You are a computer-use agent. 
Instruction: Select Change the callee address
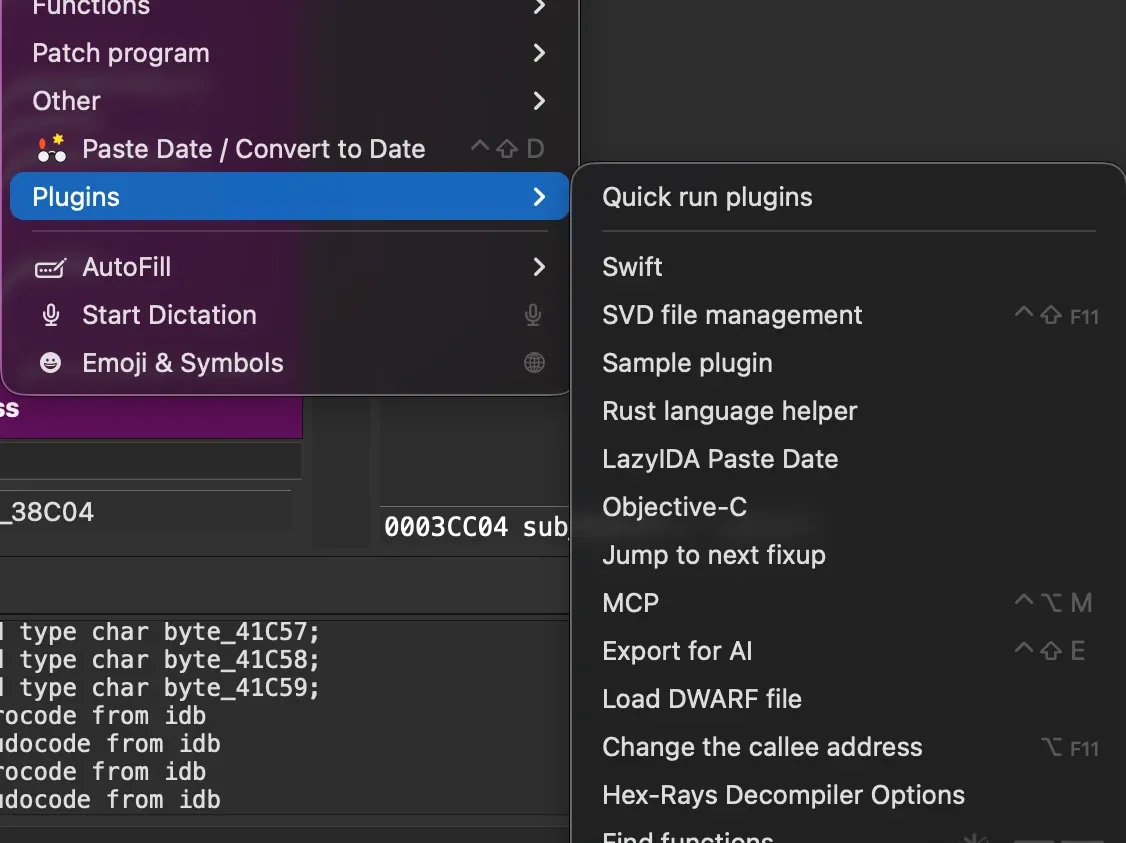tap(849, 747)
